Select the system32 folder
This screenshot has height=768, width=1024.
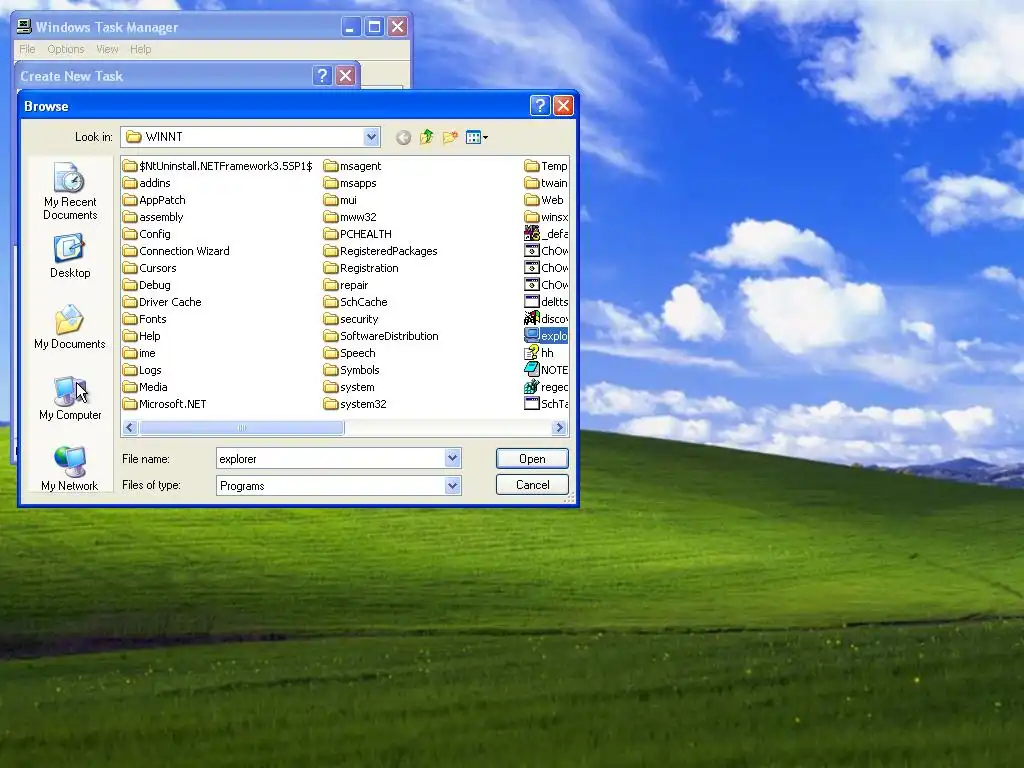coord(355,404)
